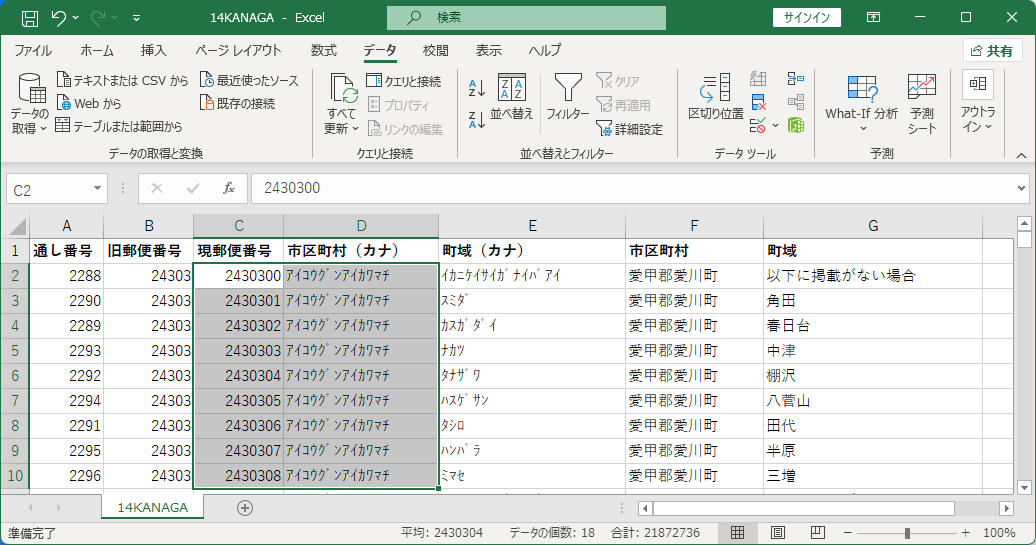Click the 検索 search box
The height and width of the screenshot is (545, 1036).
pos(526,18)
